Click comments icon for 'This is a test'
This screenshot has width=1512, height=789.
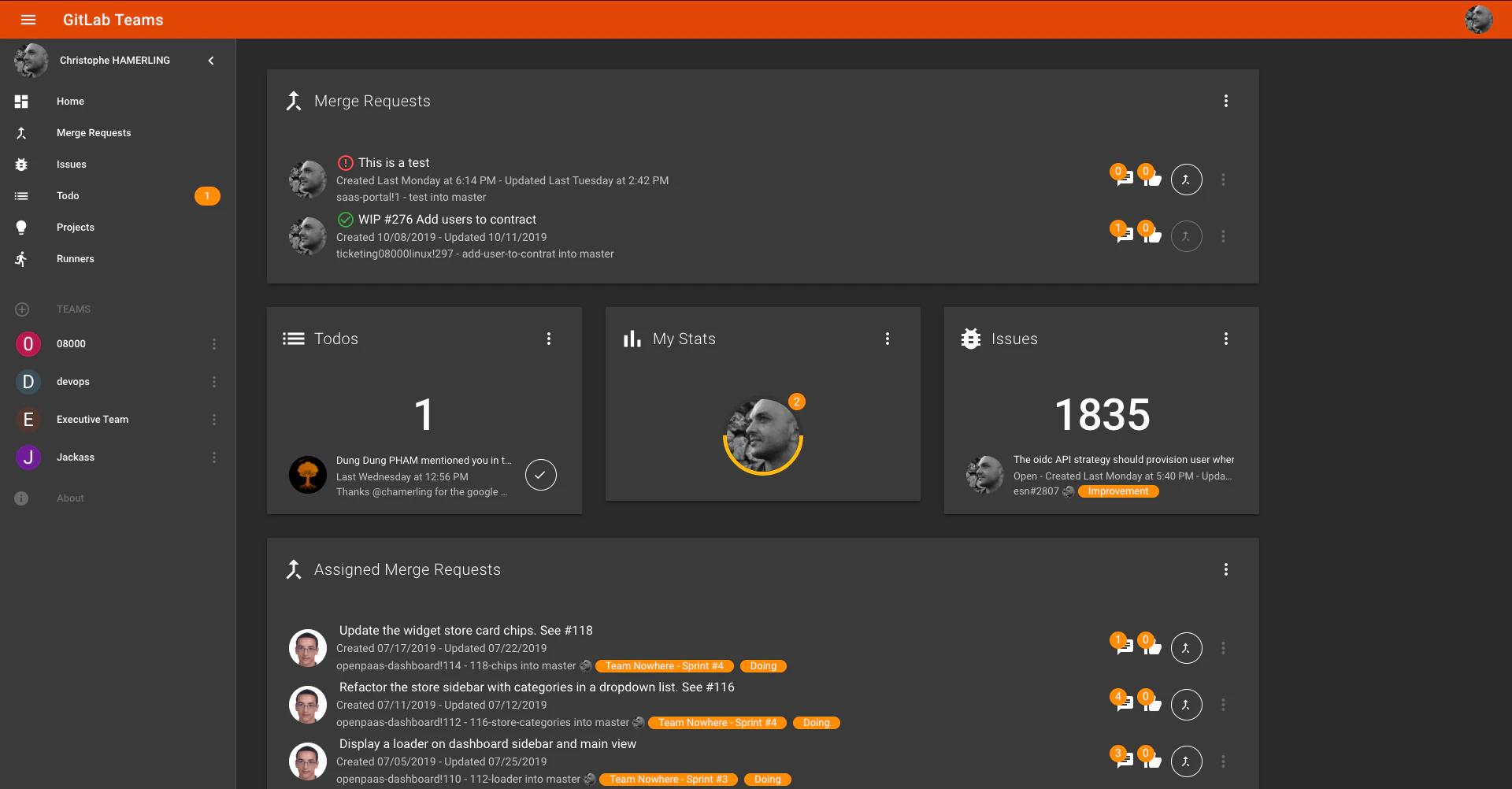(x=1125, y=178)
